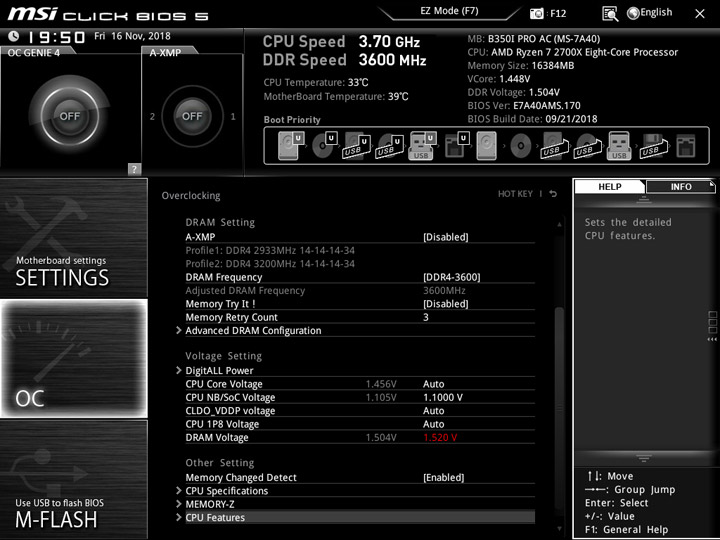Screen dimensions: 720x540
Task: Expand DigitALL Power submenu
Action: 219,371
